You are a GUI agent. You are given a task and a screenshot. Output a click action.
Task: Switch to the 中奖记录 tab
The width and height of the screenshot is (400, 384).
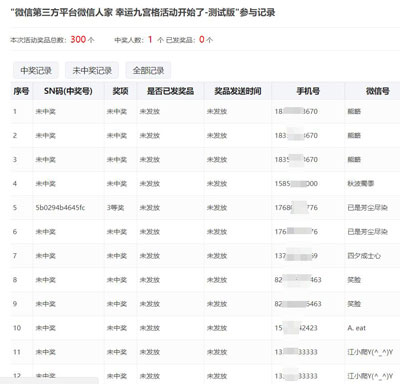tap(36, 70)
